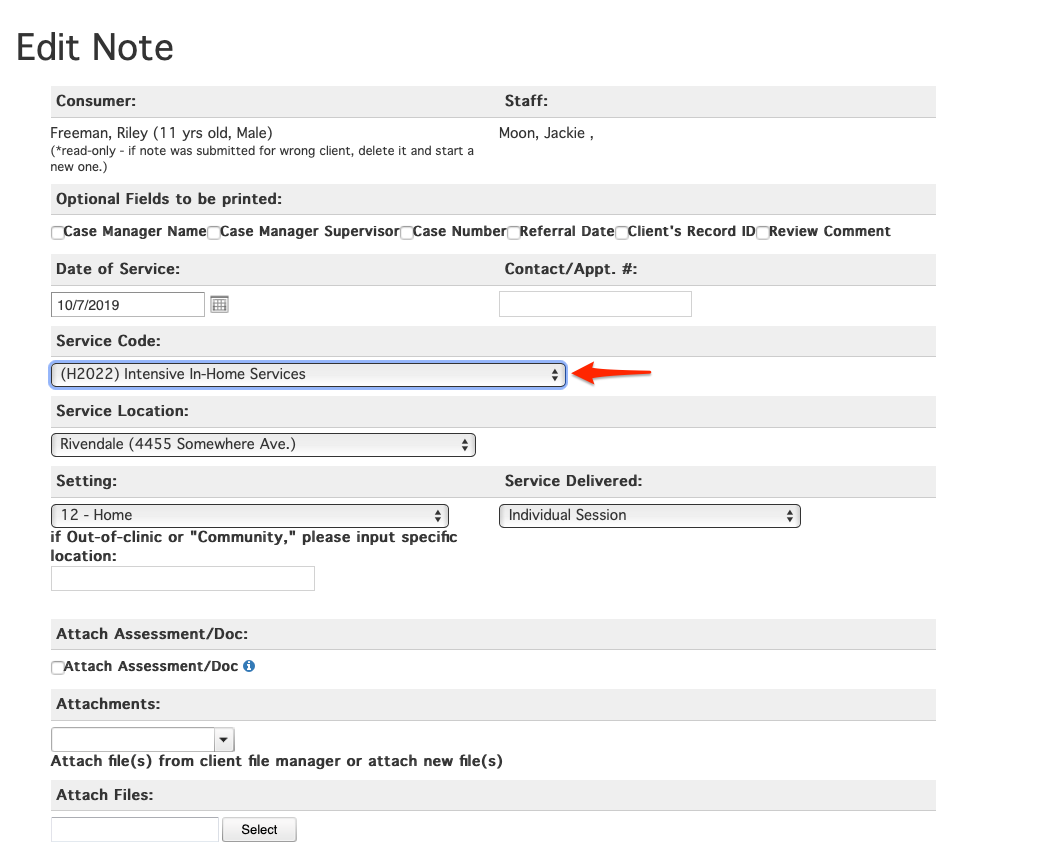Click the empty Attachments text field

click(x=133, y=739)
